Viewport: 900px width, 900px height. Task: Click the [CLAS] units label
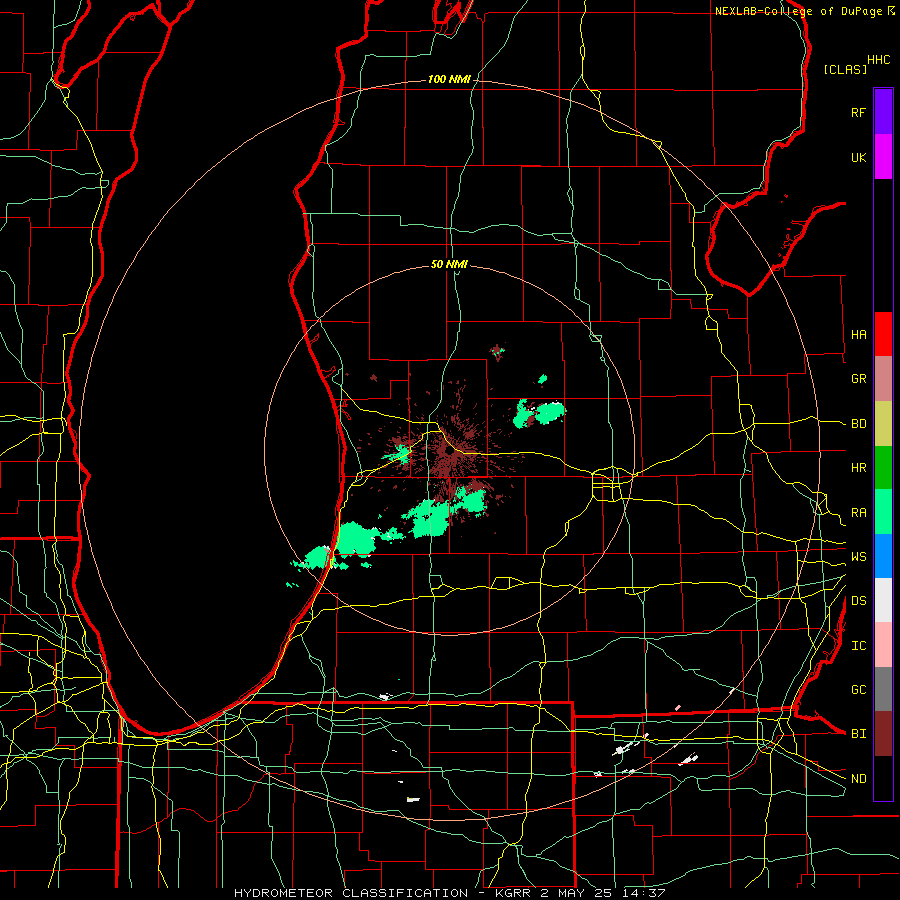[845, 70]
